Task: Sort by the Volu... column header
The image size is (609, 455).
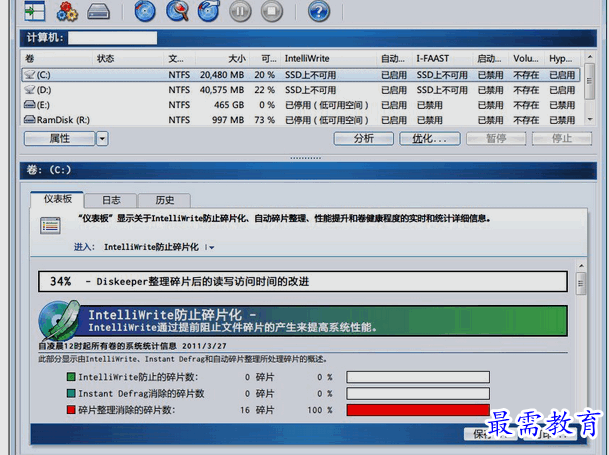Action: click(526, 59)
